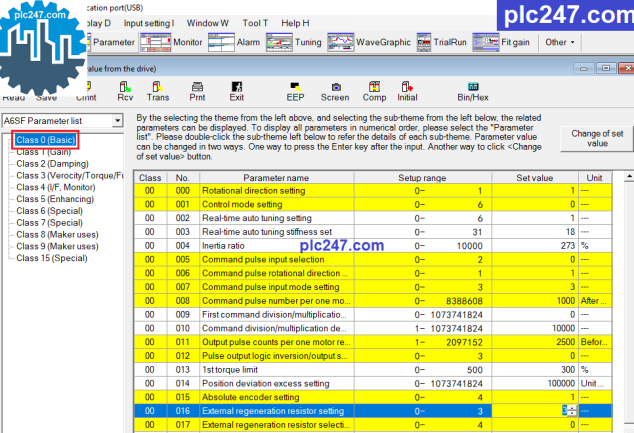Click the Parameter name column header
The width and height of the screenshot is (634, 433).
coord(276,178)
